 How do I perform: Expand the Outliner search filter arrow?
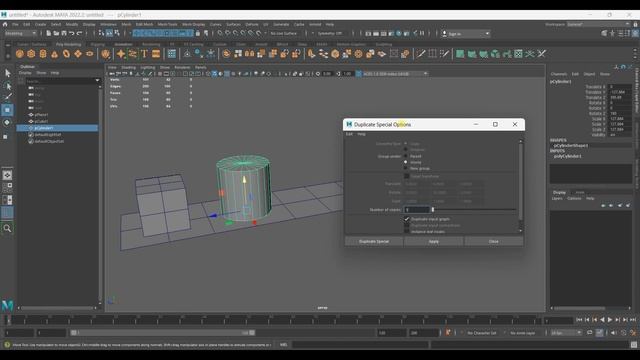97,80
